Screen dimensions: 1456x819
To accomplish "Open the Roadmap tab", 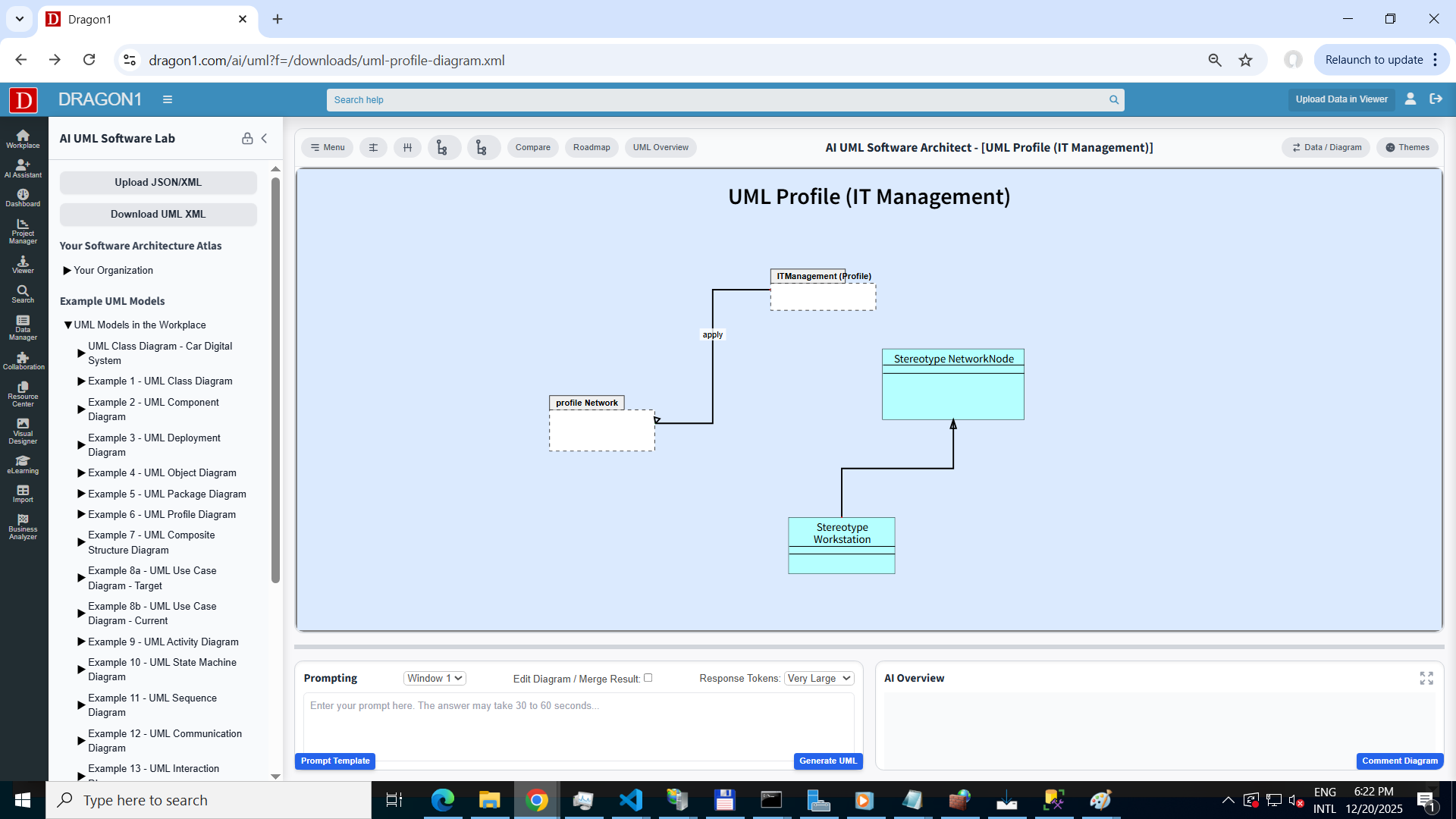I will pyautogui.click(x=591, y=147).
